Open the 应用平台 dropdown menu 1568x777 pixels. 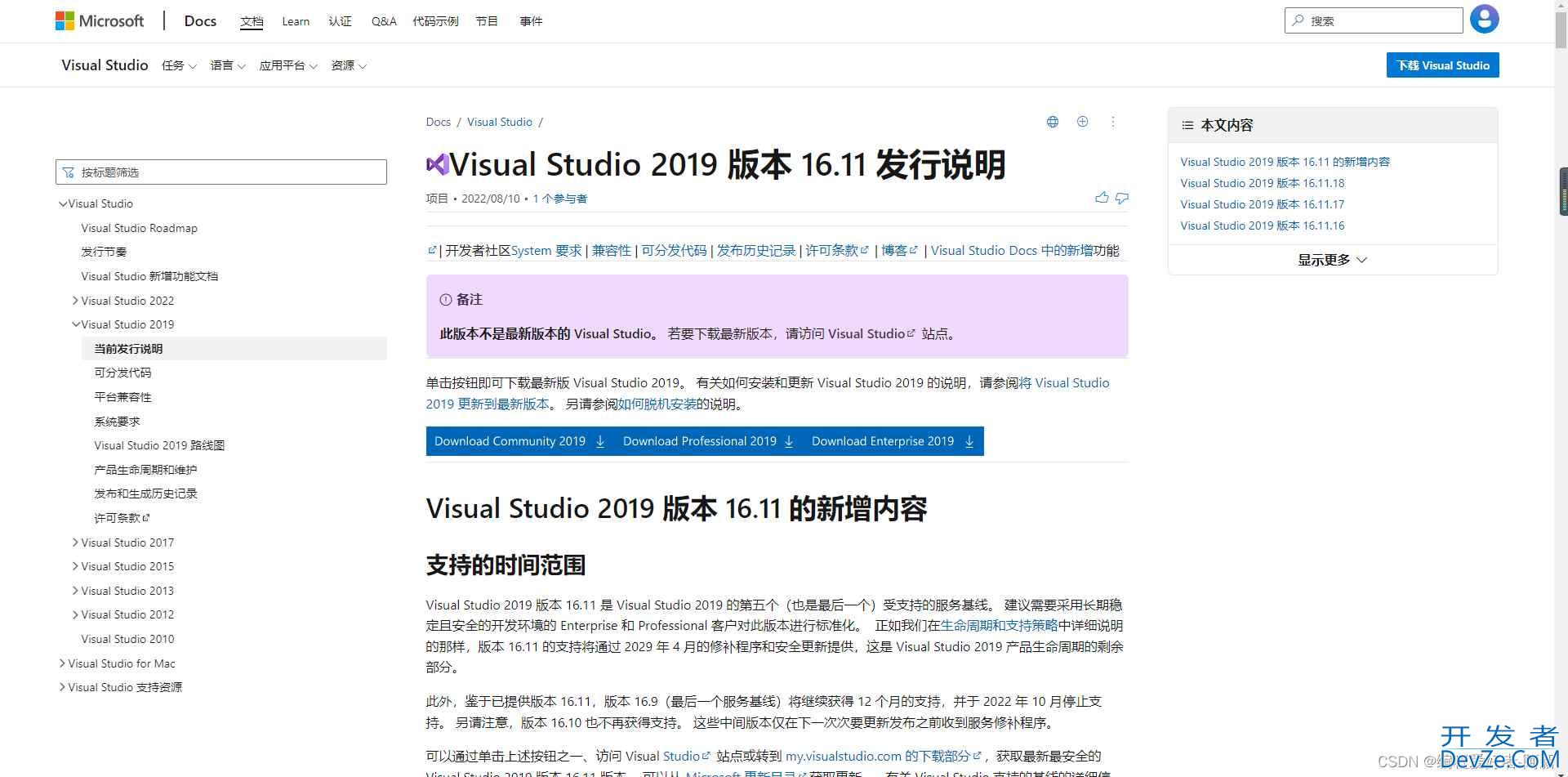pyautogui.click(x=288, y=65)
